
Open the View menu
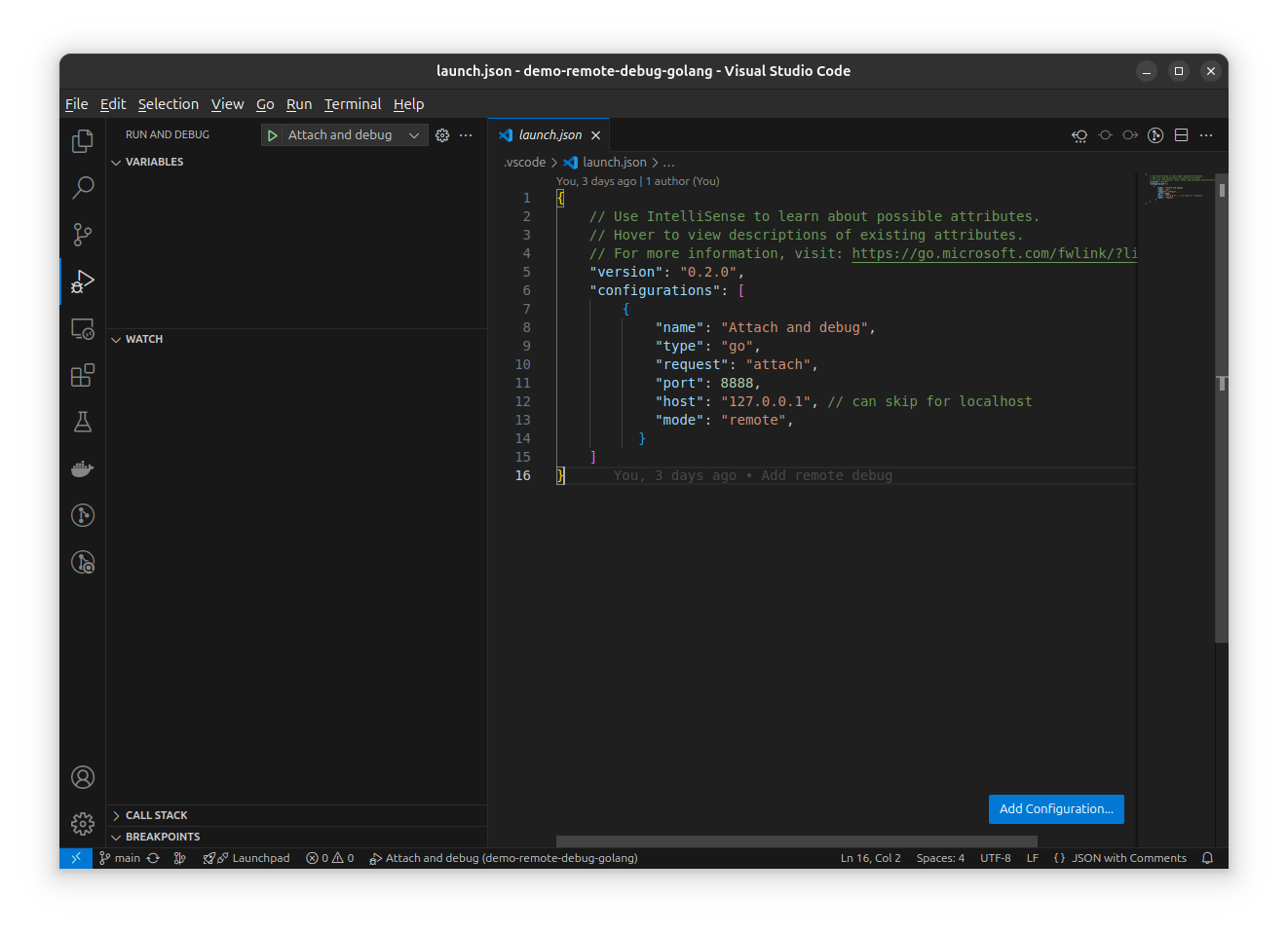(x=227, y=104)
